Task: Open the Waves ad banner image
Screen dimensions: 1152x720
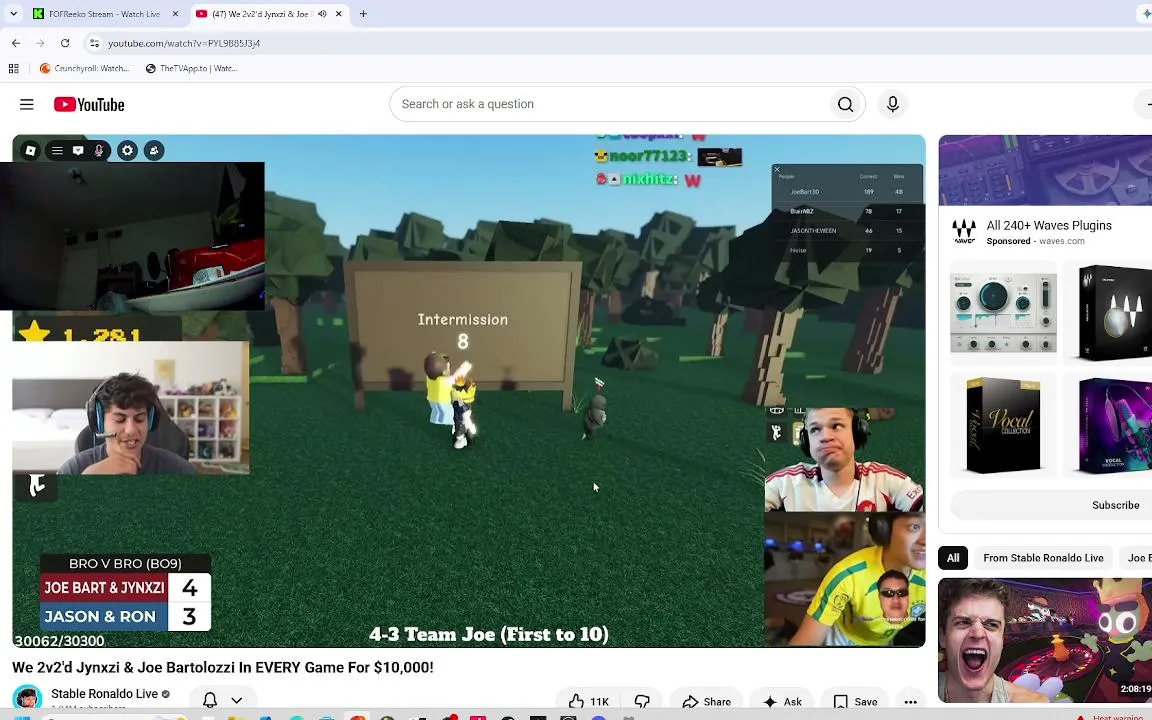Action: pyautogui.click(x=1045, y=170)
